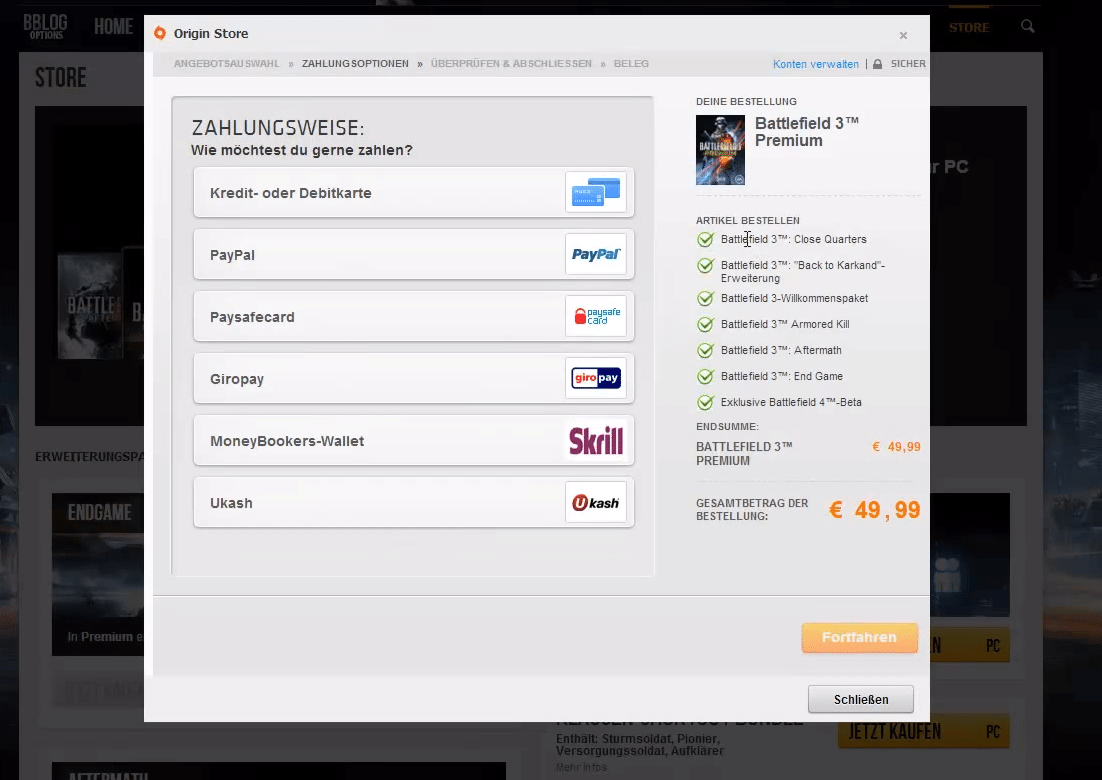Click checkmark beside Battlefield 3 Armored Kill
1102x780 pixels.
tap(705, 325)
